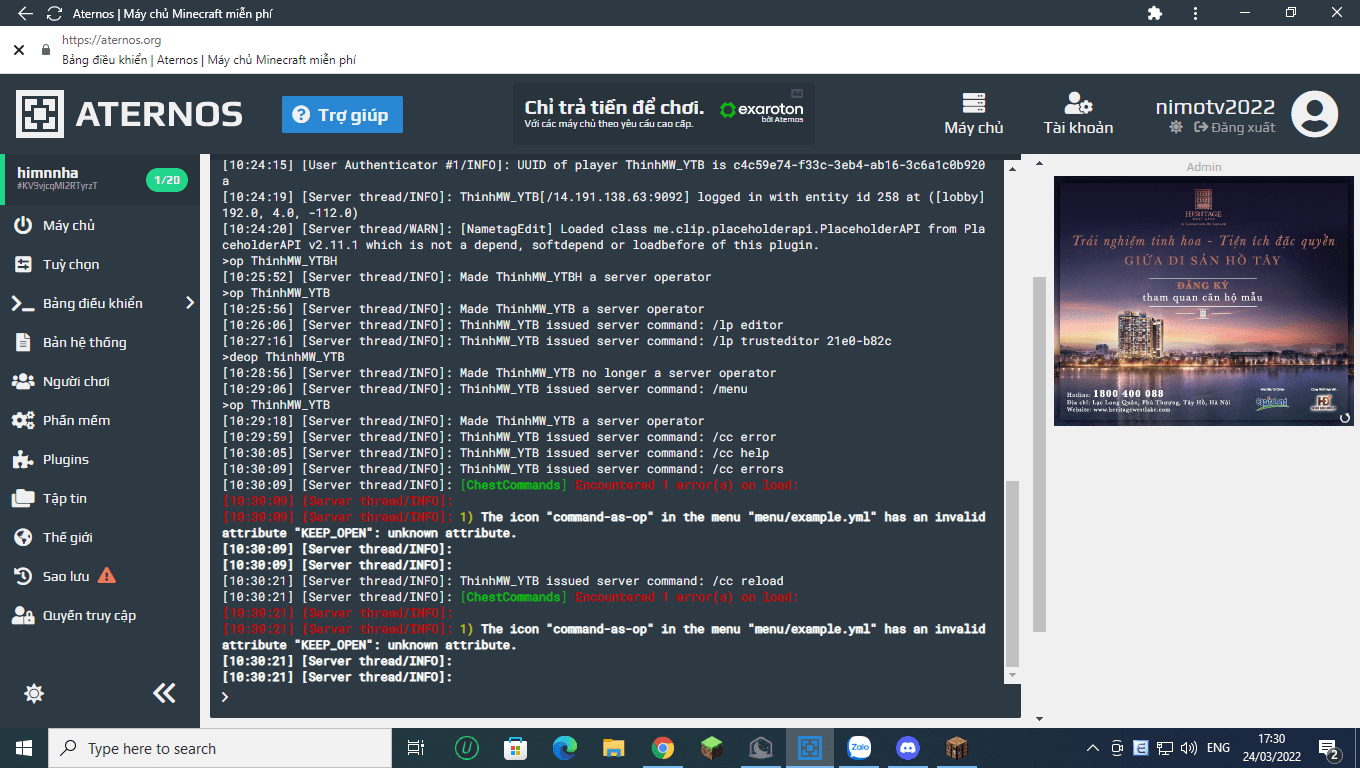Screen dimensions: 1360x768
Task: Open the browser three-dot menu
Action: [1196, 13]
